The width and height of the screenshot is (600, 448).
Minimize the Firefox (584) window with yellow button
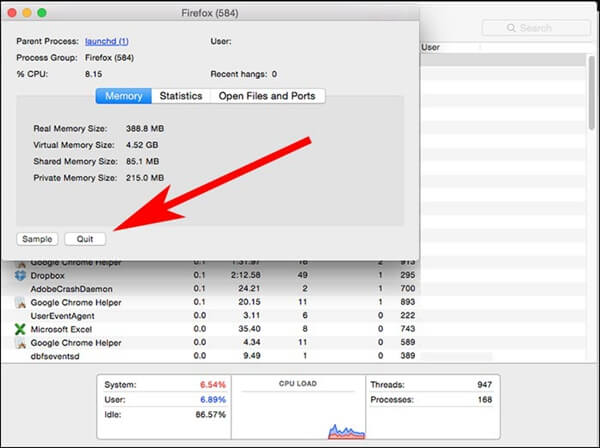pyautogui.click(x=27, y=13)
